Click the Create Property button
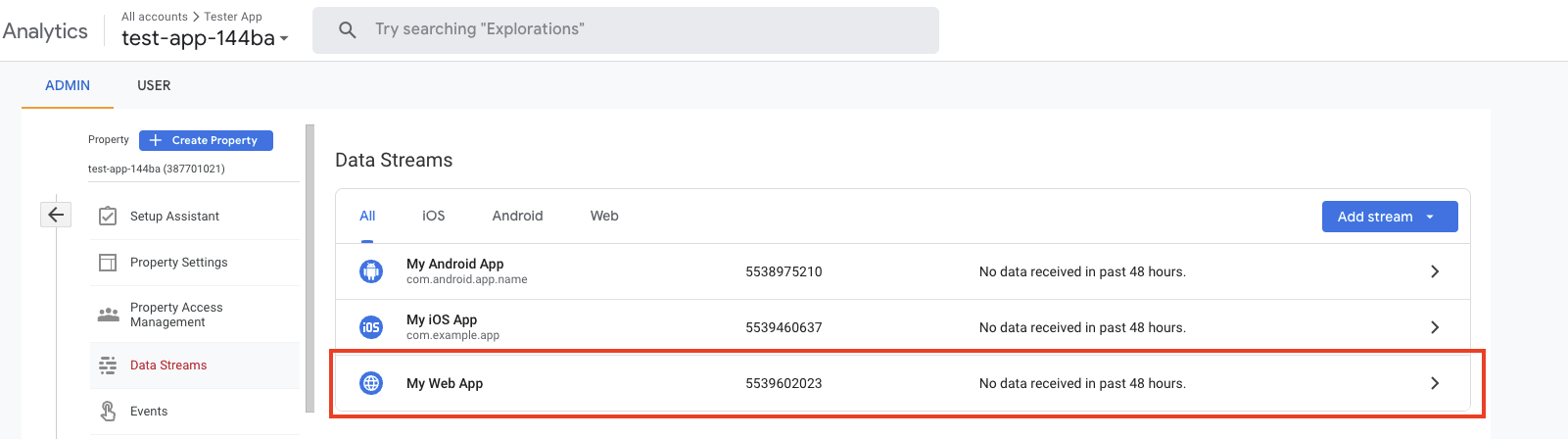Screen dimensions: 1568x439 pos(206,140)
